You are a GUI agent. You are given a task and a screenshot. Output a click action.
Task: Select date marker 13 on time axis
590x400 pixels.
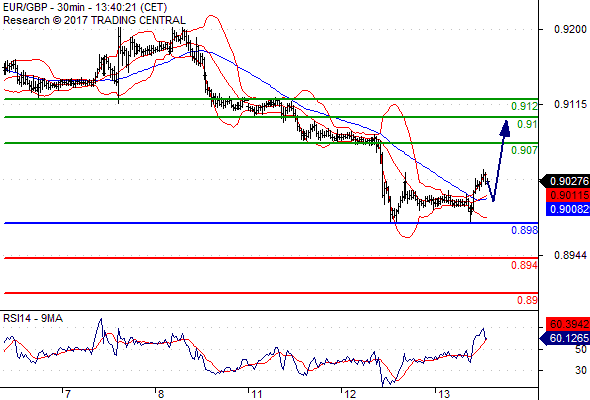tap(444, 394)
